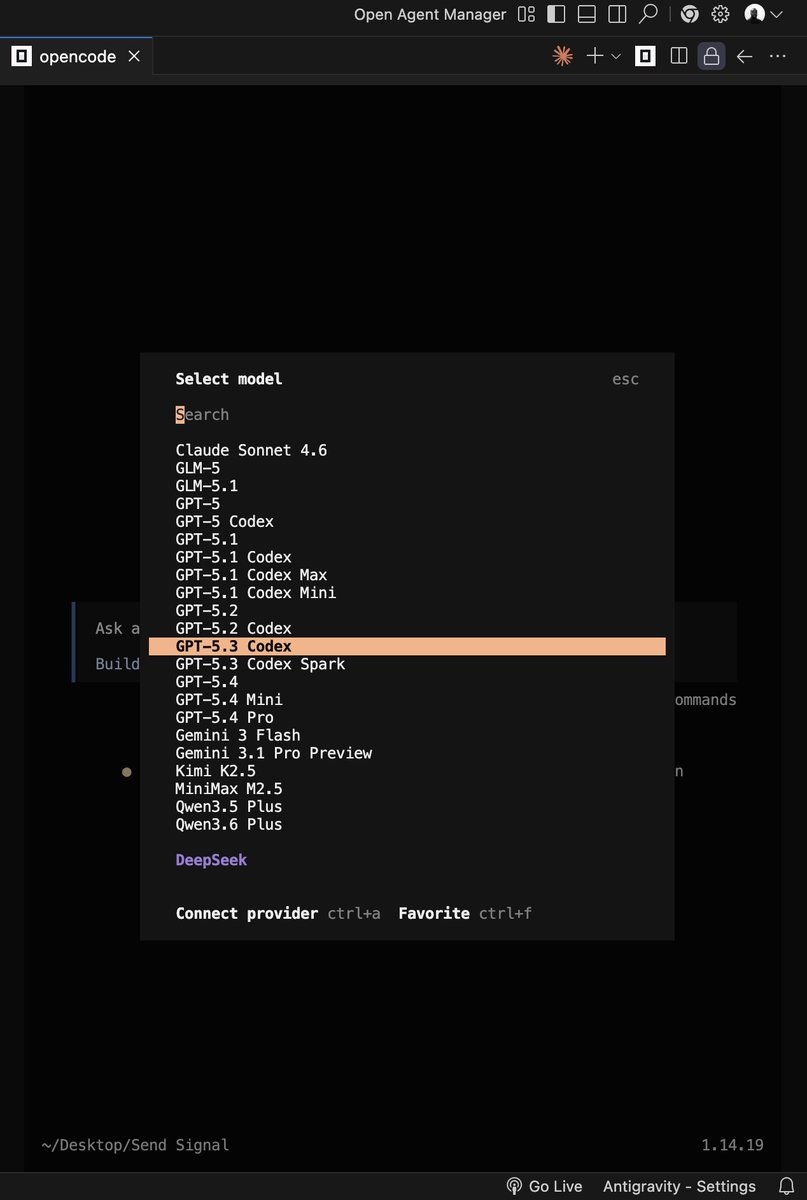Open Antigravity - Settings status item

click(x=679, y=1186)
